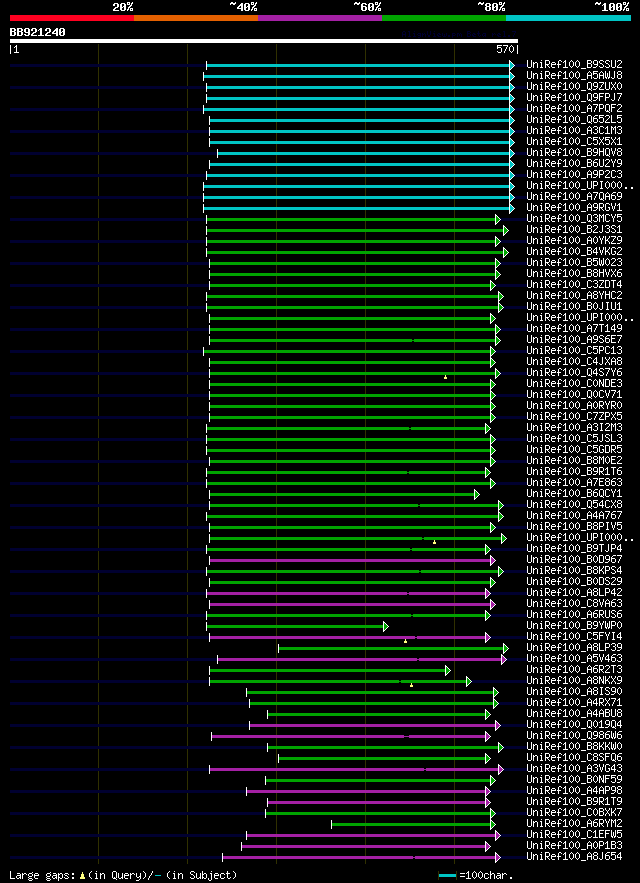Click the cyan alignment bar for A7QA69
Image resolution: width=640 pixels, height=883 pixels.
click(357, 197)
